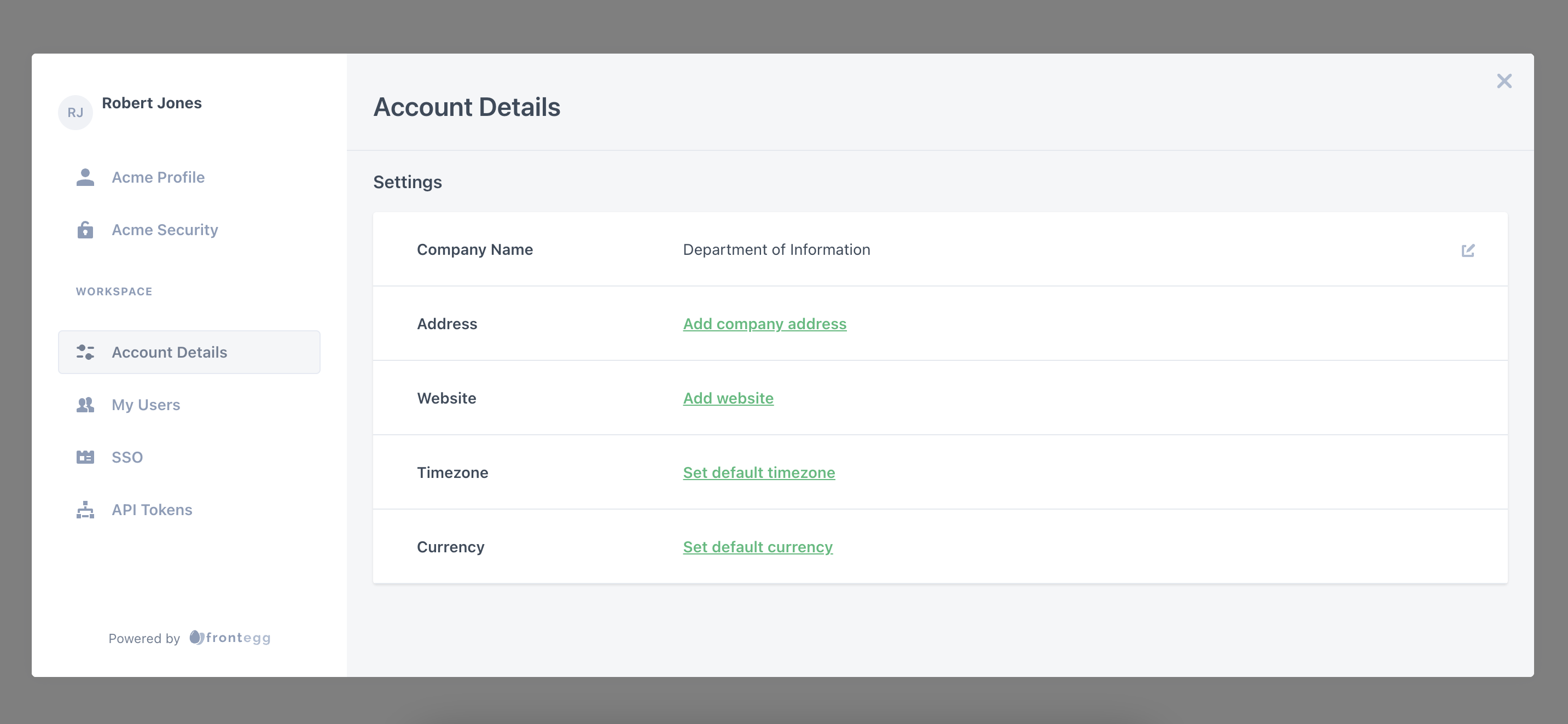1568x724 pixels.
Task: Click the SSO badge icon
Action: pos(85,457)
